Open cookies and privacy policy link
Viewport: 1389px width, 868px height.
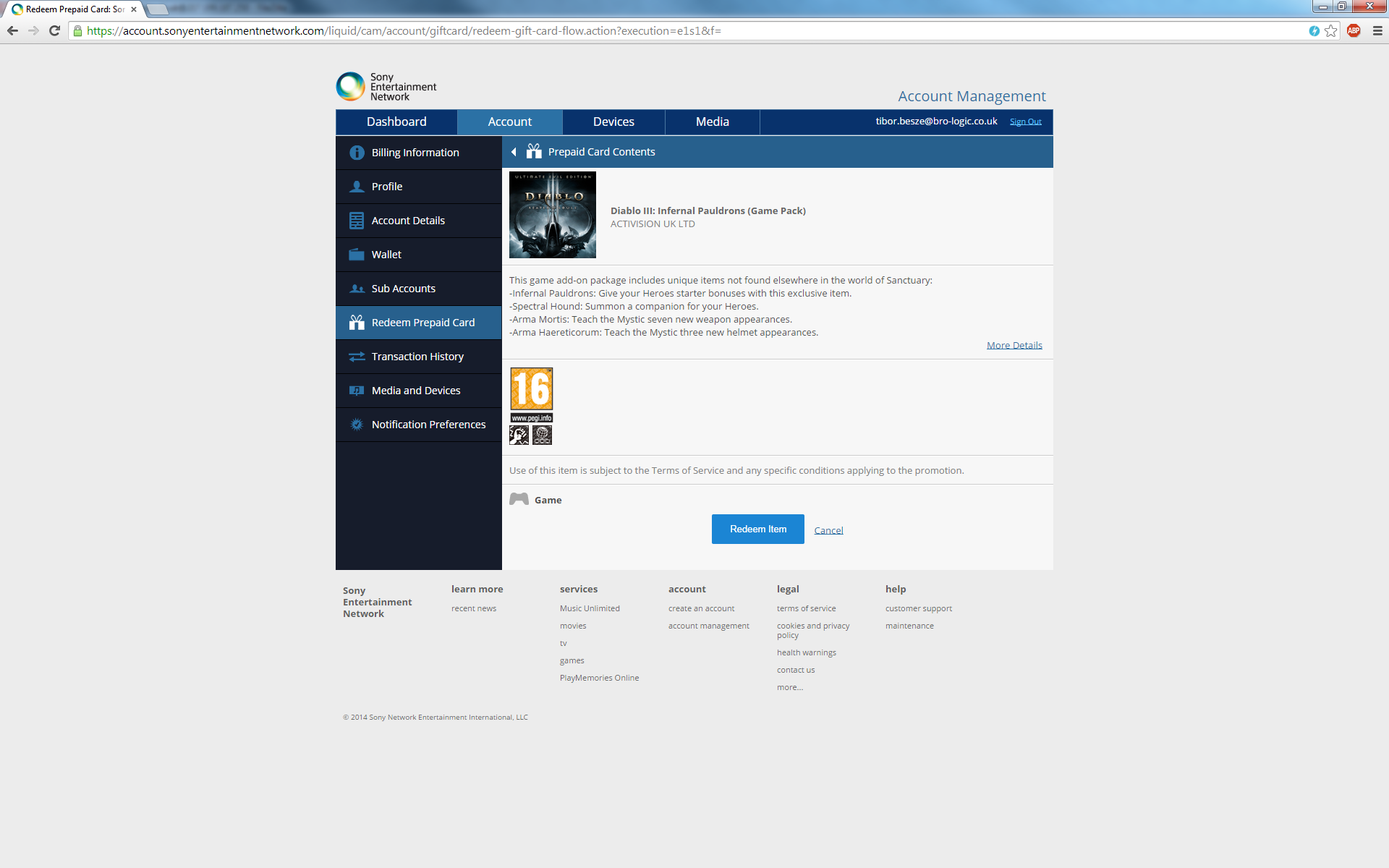click(813, 630)
